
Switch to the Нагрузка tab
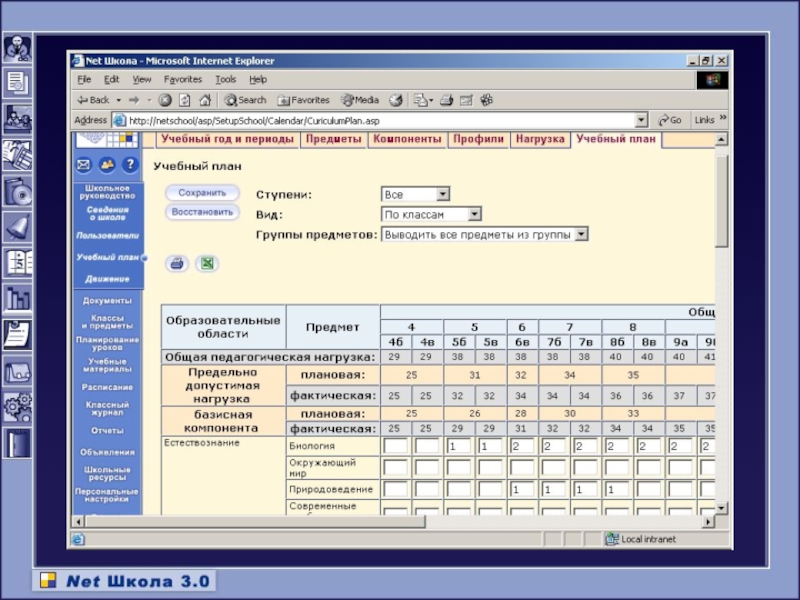(540, 140)
